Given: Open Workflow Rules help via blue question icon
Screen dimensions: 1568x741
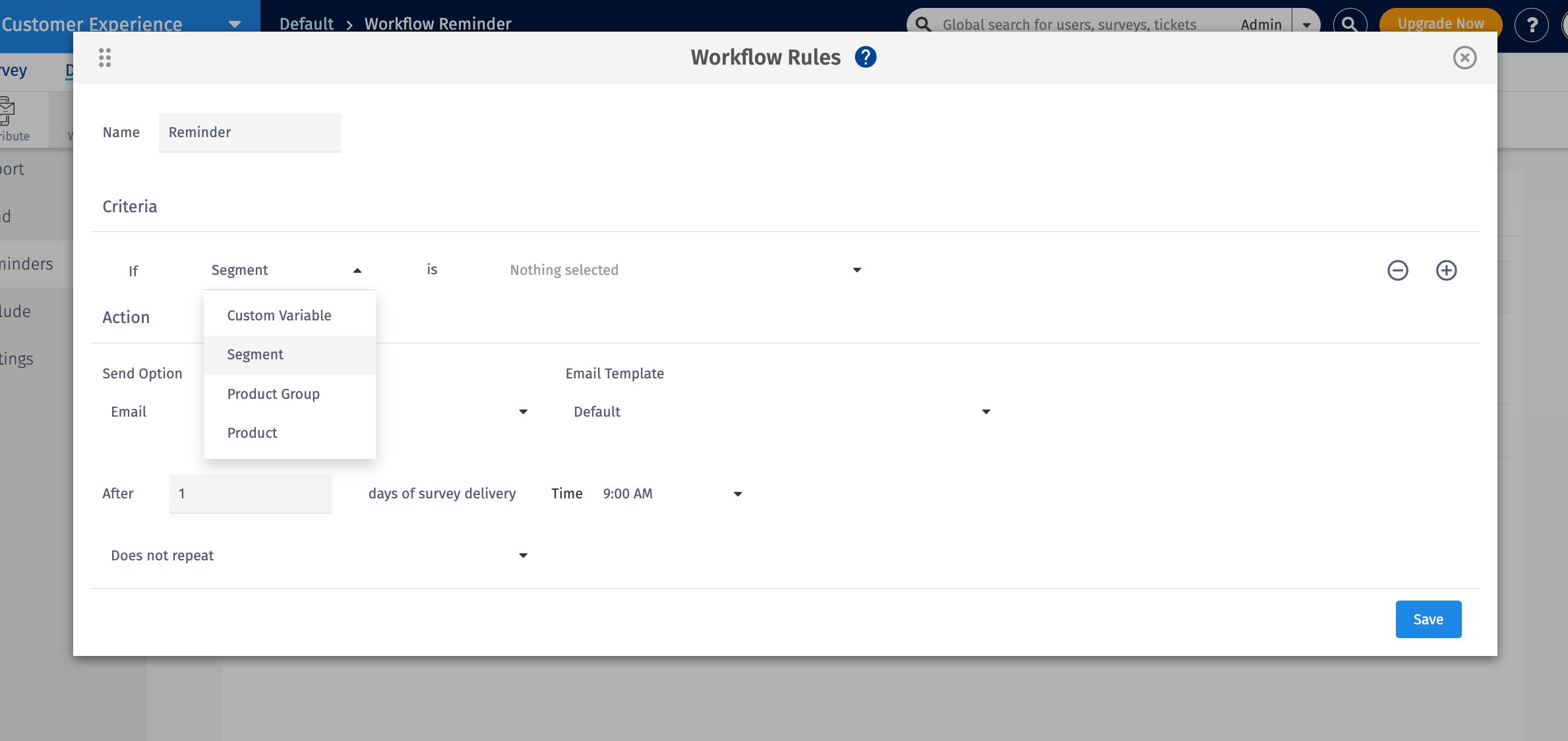Looking at the screenshot, I should click(865, 57).
